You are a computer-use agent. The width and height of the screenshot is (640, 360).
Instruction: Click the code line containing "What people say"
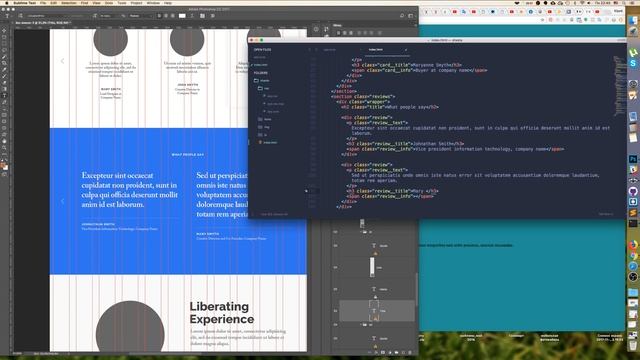pyautogui.click(x=390, y=107)
